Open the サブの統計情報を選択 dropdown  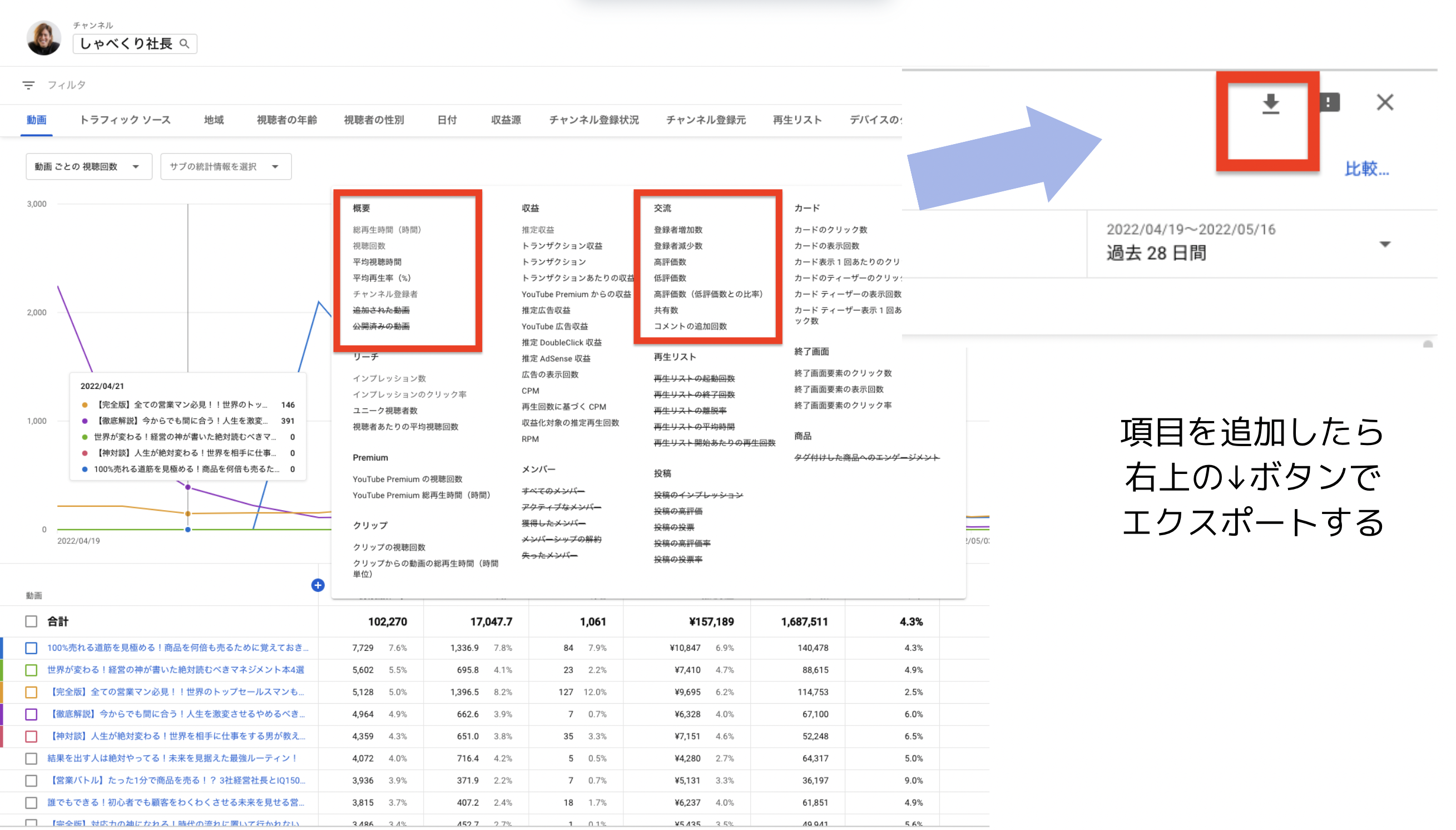coord(226,166)
